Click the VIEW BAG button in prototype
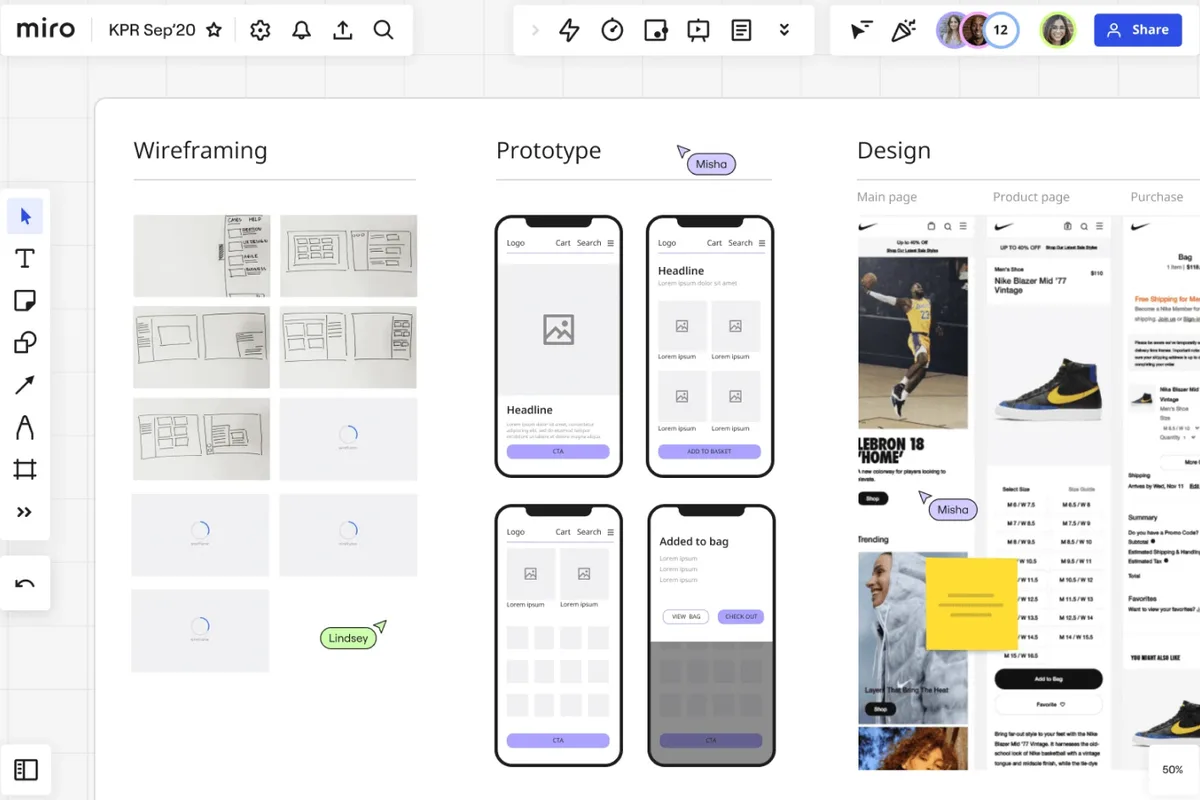1200x800 pixels. (686, 617)
